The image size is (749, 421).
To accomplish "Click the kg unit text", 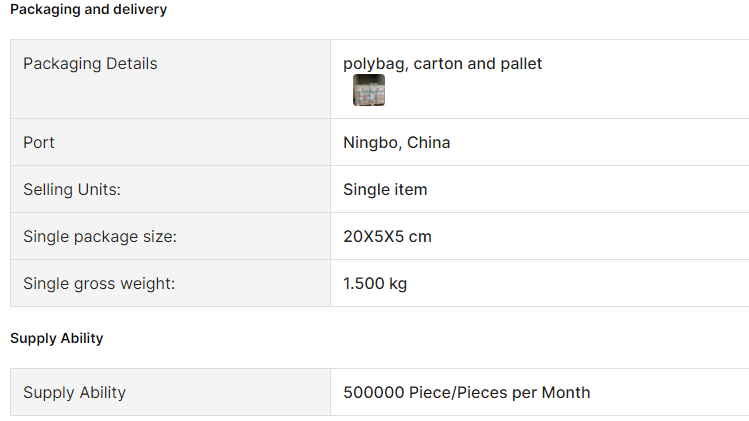I will coord(398,283).
